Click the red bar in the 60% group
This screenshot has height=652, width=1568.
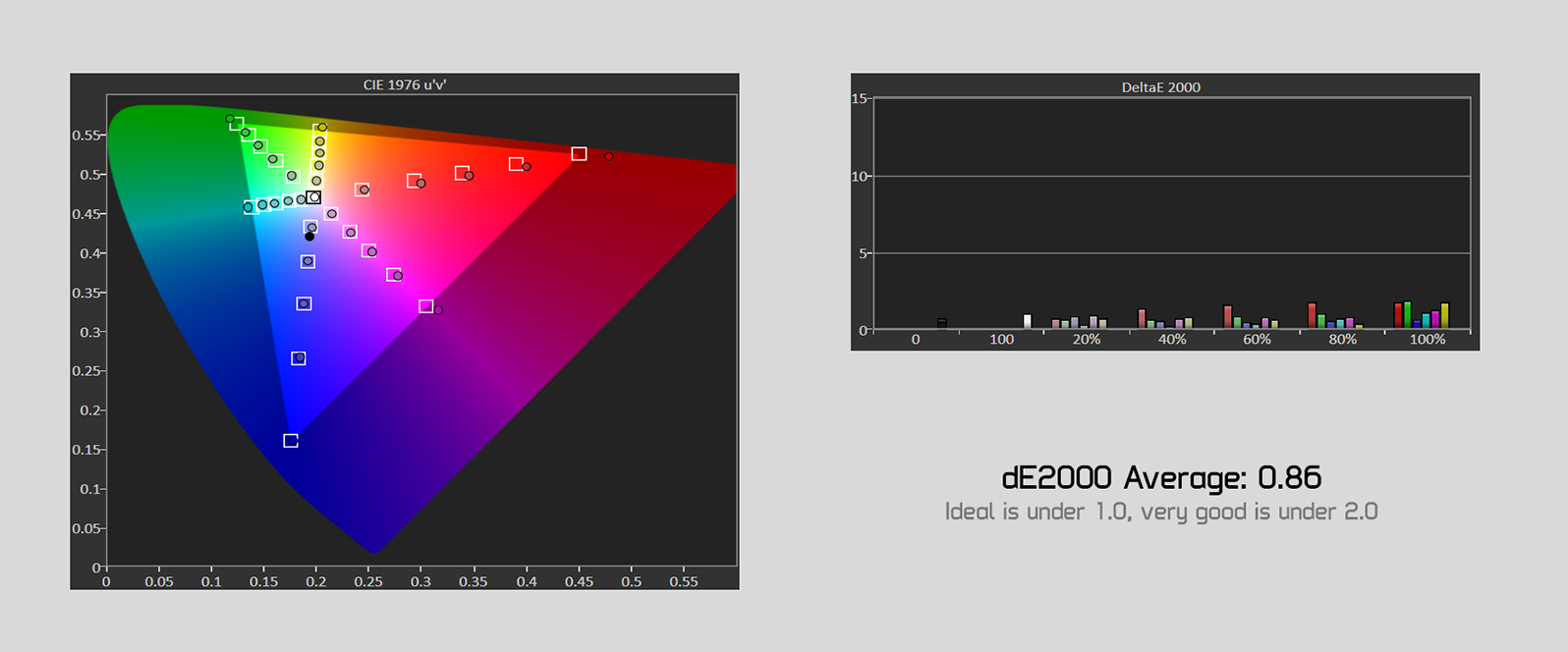point(1227,317)
